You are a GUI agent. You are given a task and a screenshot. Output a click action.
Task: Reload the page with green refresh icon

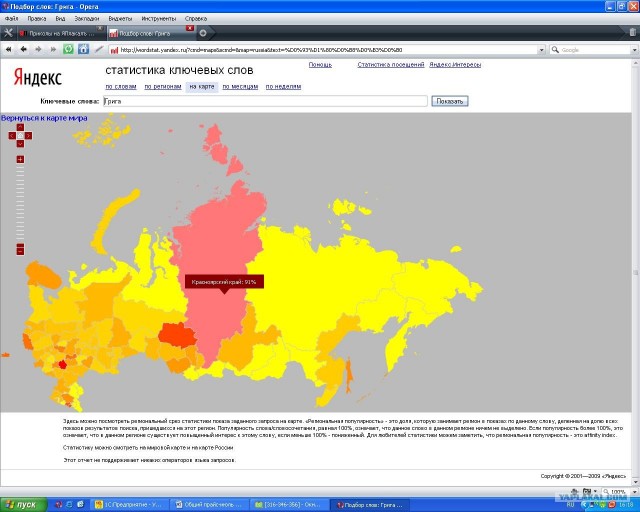coord(68,49)
